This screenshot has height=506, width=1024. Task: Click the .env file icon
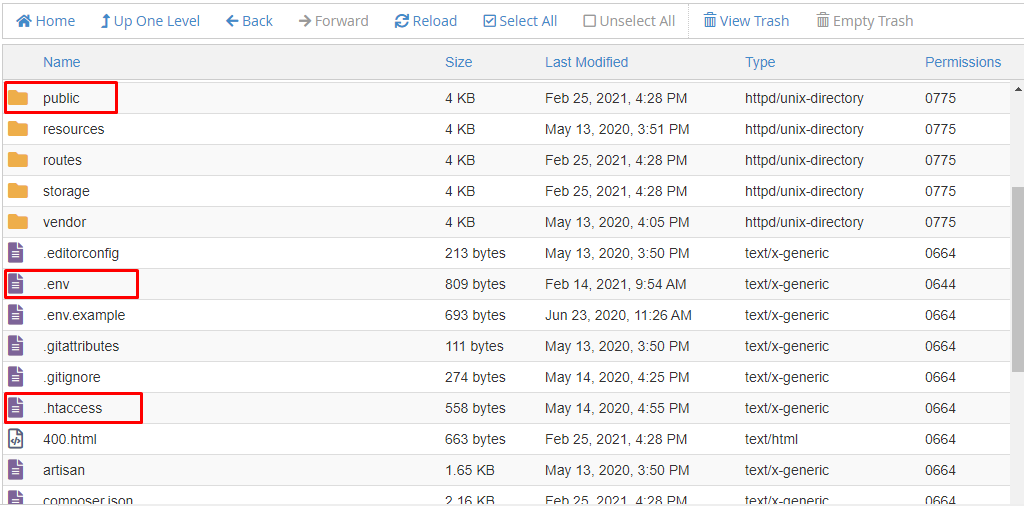pos(16,284)
